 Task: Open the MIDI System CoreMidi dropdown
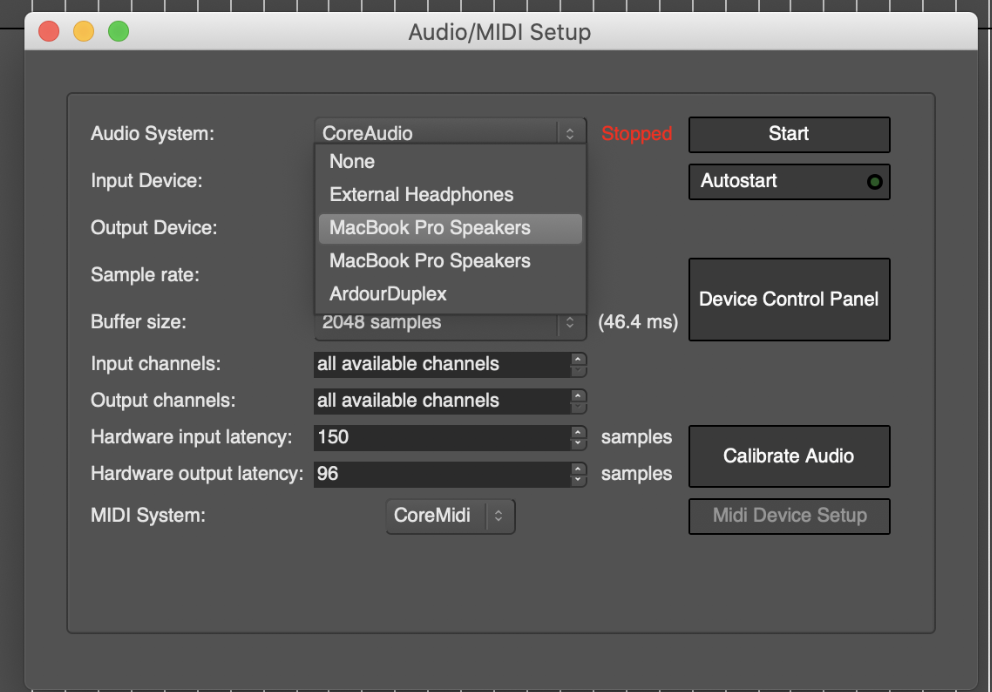click(x=450, y=516)
